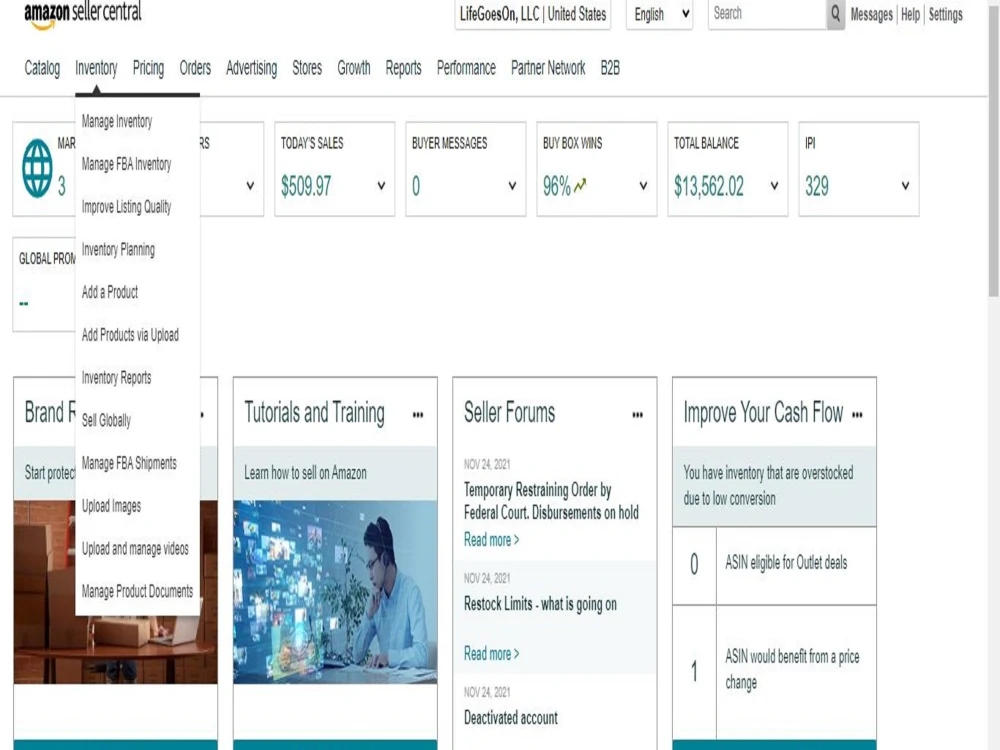Viewport: 1000px width, 750px height.
Task: Open the Advertising menu
Action: 251,68
